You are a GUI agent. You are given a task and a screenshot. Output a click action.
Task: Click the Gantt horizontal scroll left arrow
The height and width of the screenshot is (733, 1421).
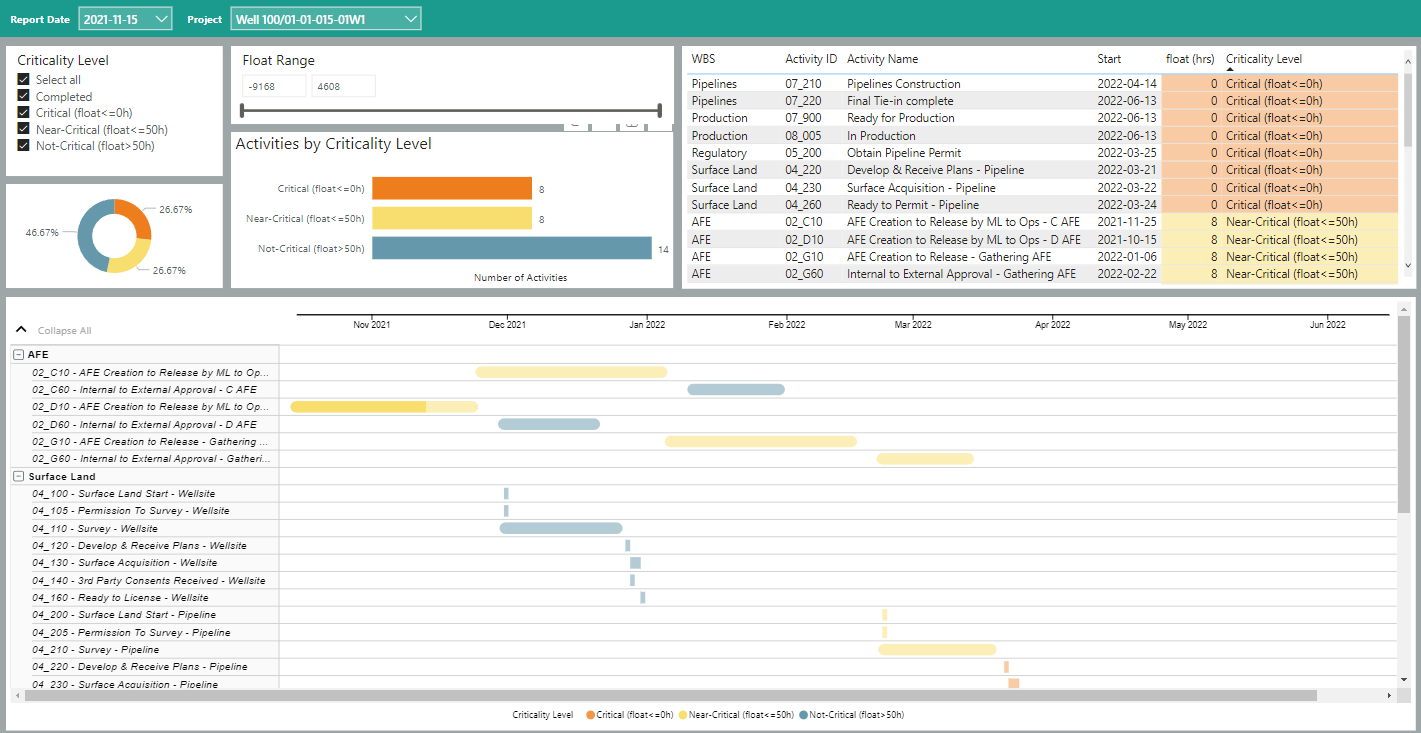point(17,695)
